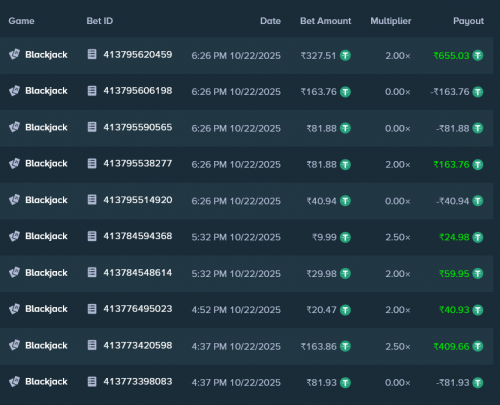The width and height of the screenshot is (500, 405).
Task: Open bet ID 413795538277
Action: pyautogui.click(x=138, y=163)
